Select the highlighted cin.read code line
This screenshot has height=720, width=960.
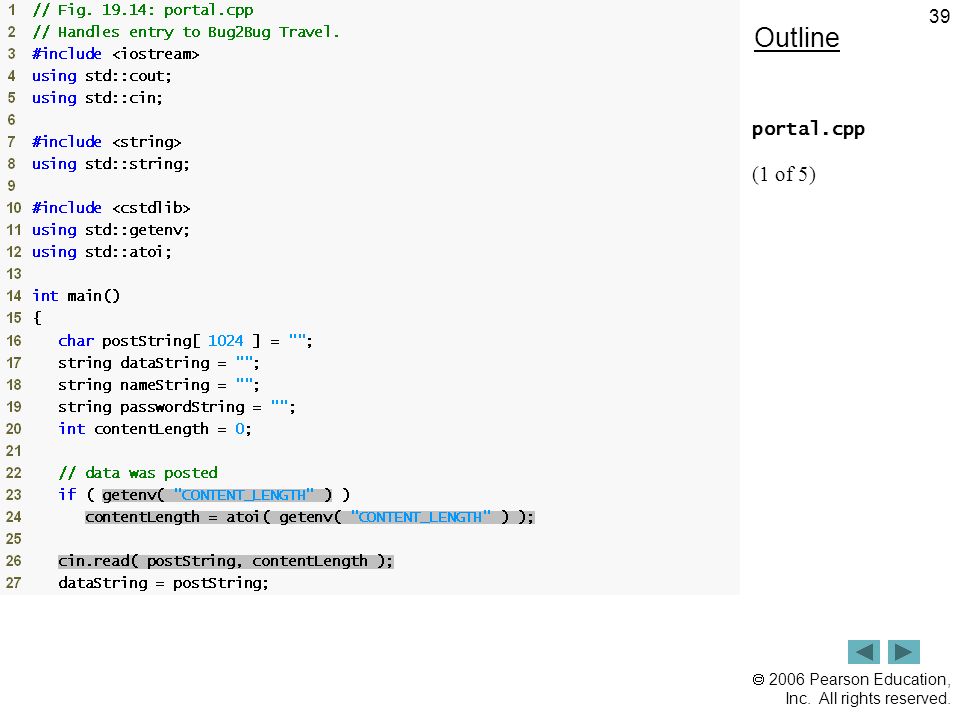(226, 561)
